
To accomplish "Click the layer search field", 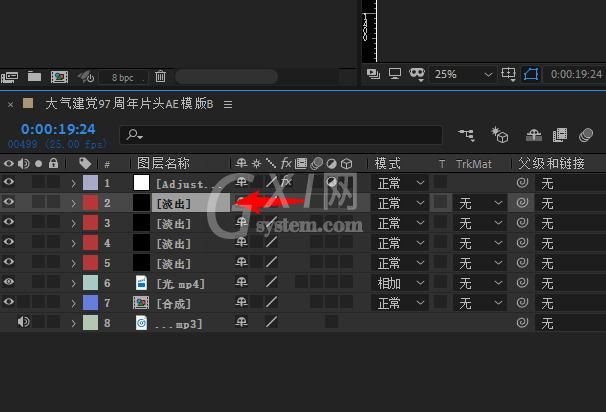I will tap(281, 135).
